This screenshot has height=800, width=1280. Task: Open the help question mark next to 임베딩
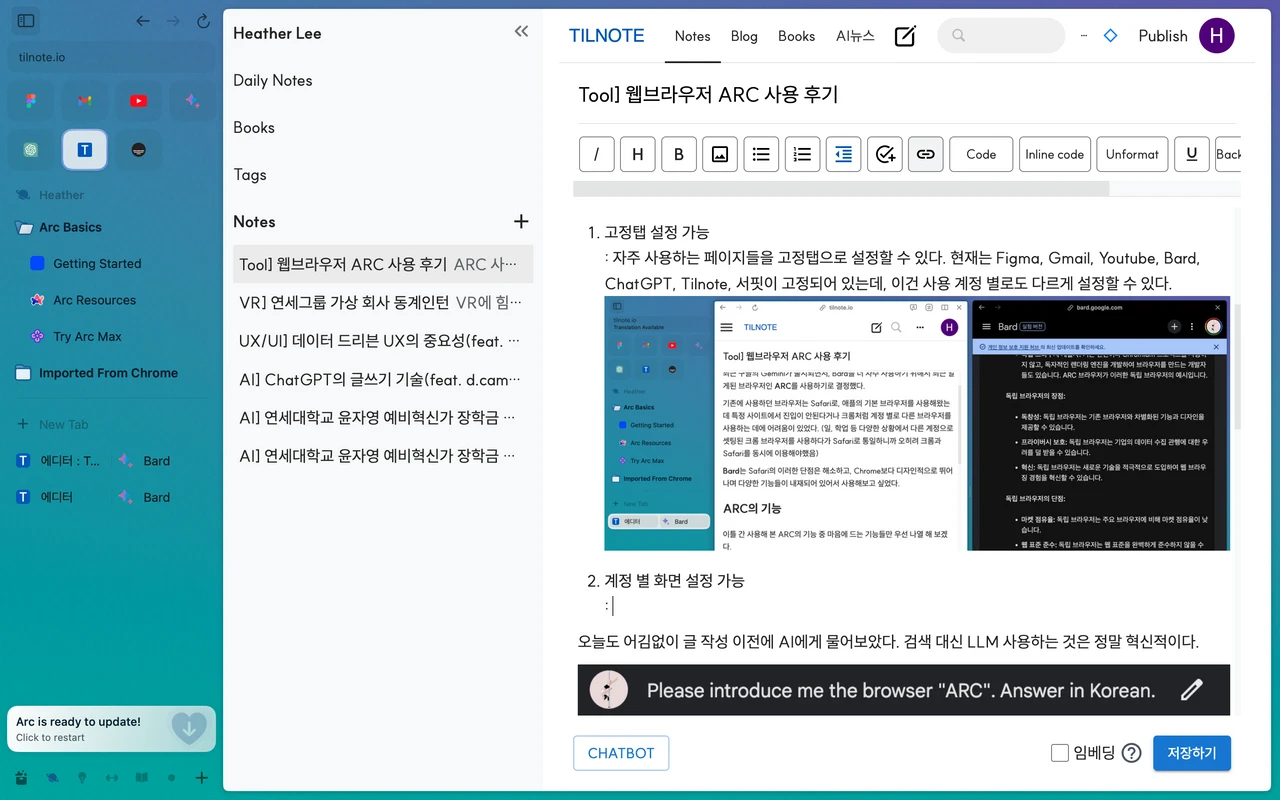click(1131, 753)
